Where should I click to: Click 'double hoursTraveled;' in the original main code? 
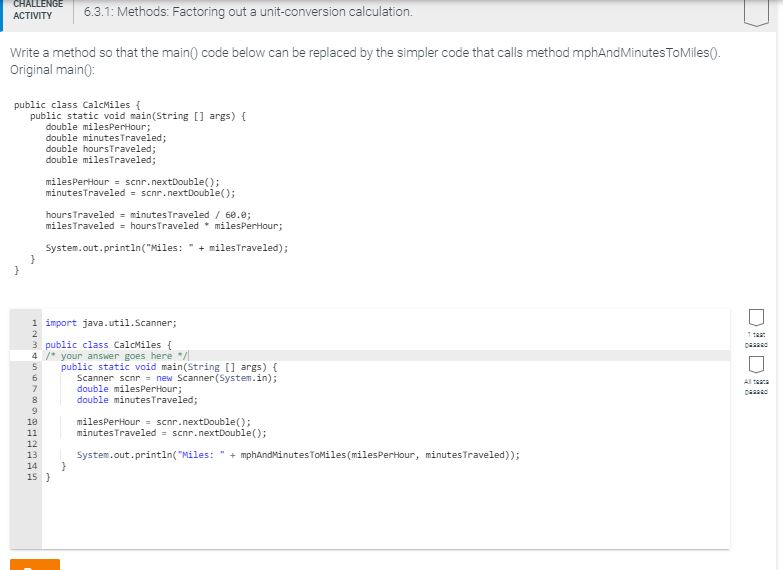click(101, 149)
